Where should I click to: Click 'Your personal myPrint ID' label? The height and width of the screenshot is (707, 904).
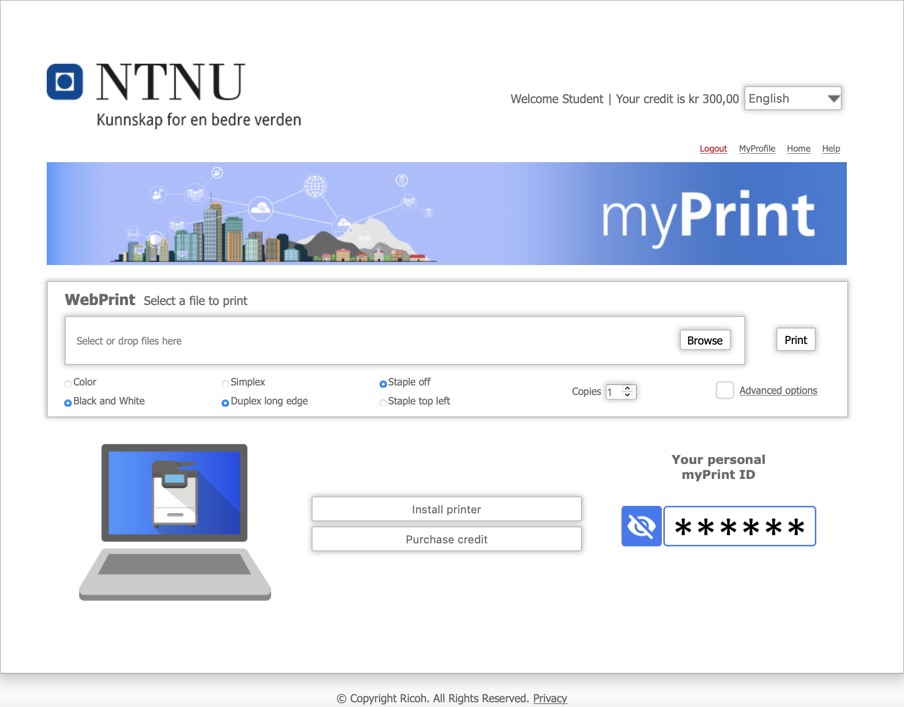pyautogui.click(x=718, y=467)
